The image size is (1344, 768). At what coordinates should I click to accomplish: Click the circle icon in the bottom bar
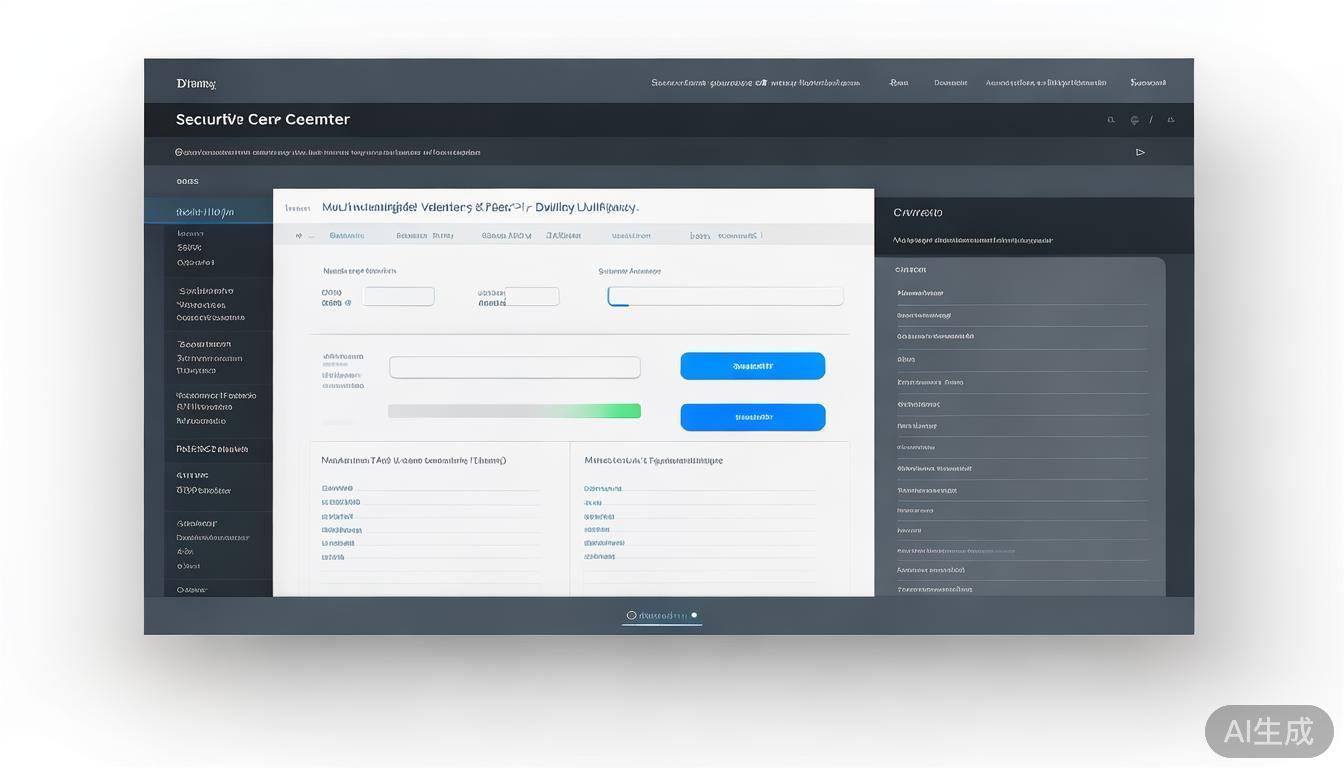point(631,616)
